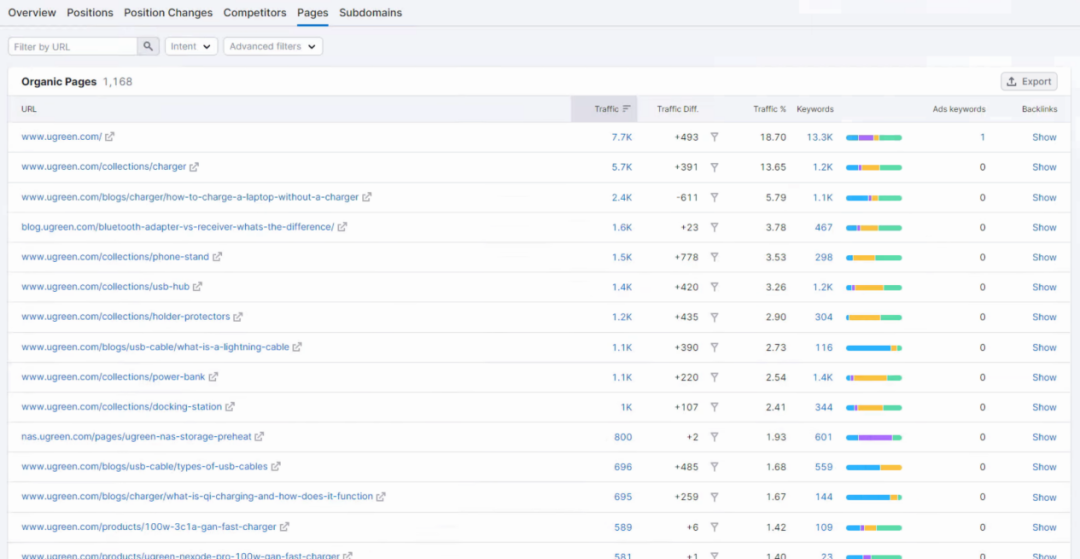Expand the Advanced filters dropdown
Viewport: 1080px width, 559px height.
pyautogui.click(x=273, y=47)
